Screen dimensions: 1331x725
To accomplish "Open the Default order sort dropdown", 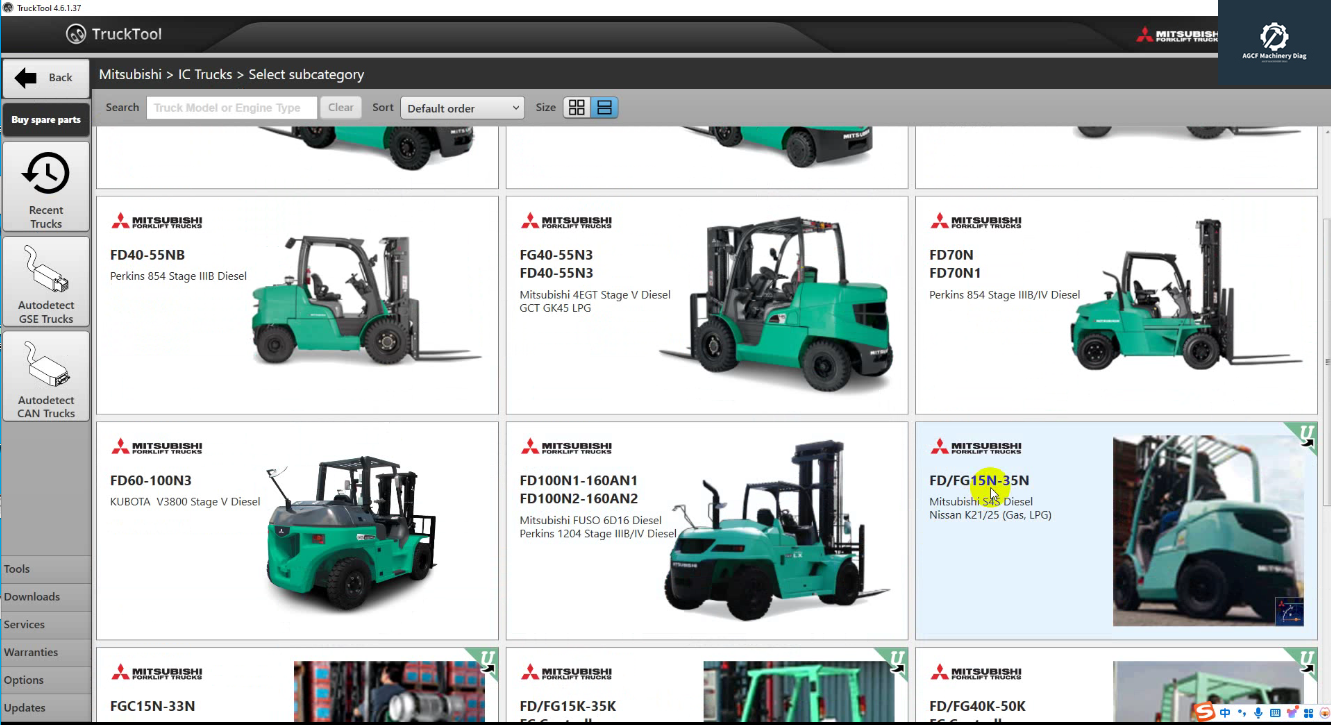I will [462, 107].
